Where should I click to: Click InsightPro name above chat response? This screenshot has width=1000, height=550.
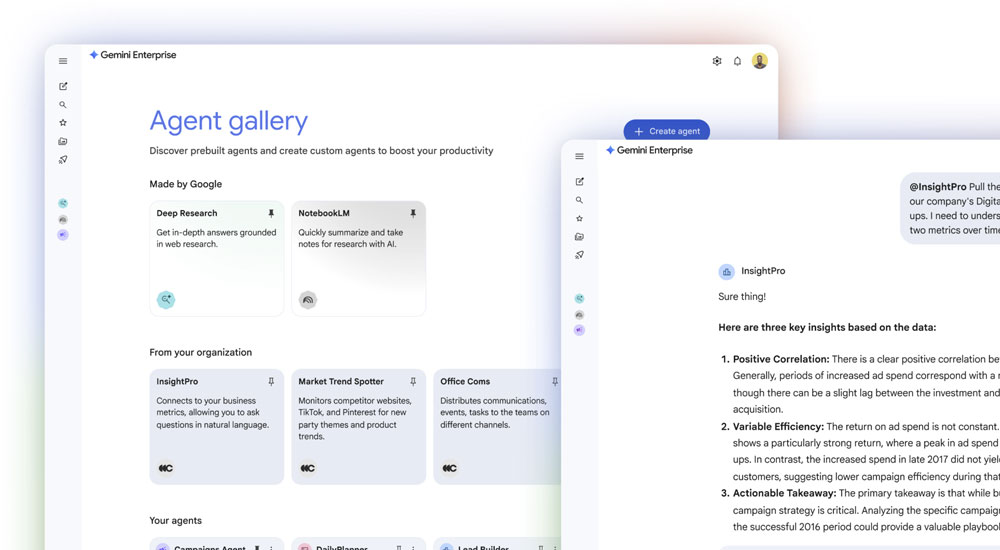763,271
